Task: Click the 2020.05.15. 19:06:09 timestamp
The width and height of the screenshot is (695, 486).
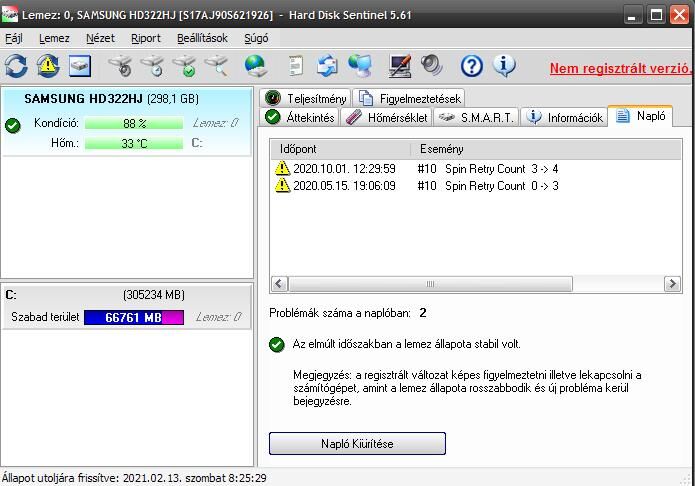Action: pyautogui.click(x=344, y=185)
